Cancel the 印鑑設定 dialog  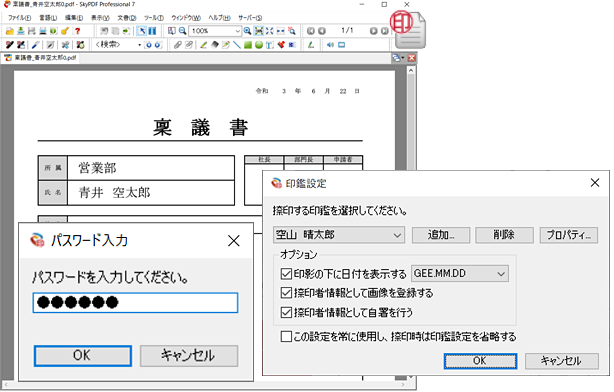click(562, 361)
